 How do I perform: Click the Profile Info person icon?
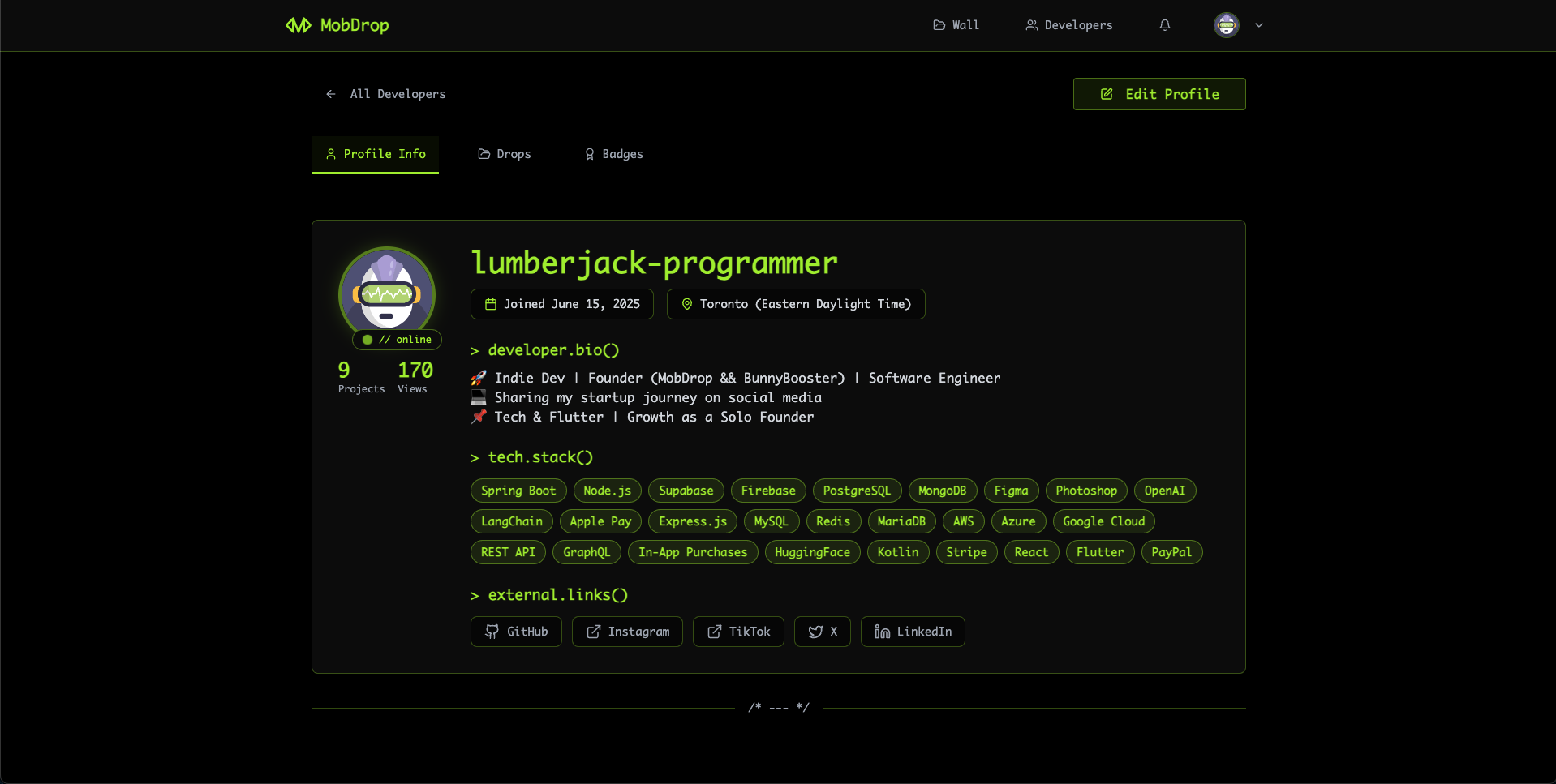click(331, 154)
